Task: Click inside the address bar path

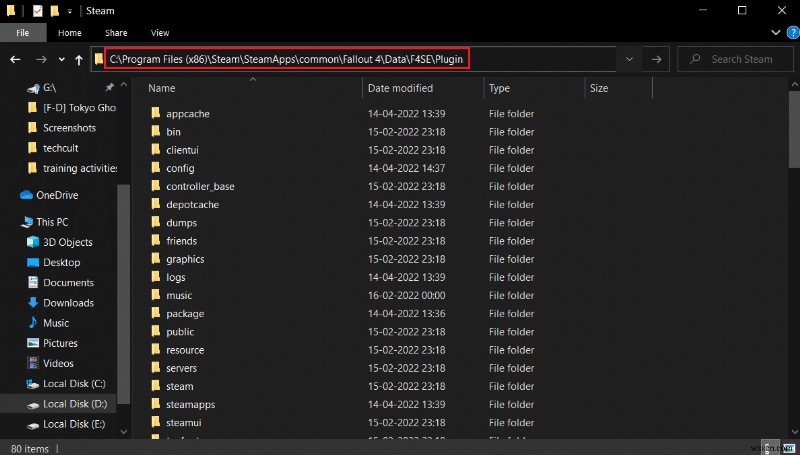Action: (287, 59)
